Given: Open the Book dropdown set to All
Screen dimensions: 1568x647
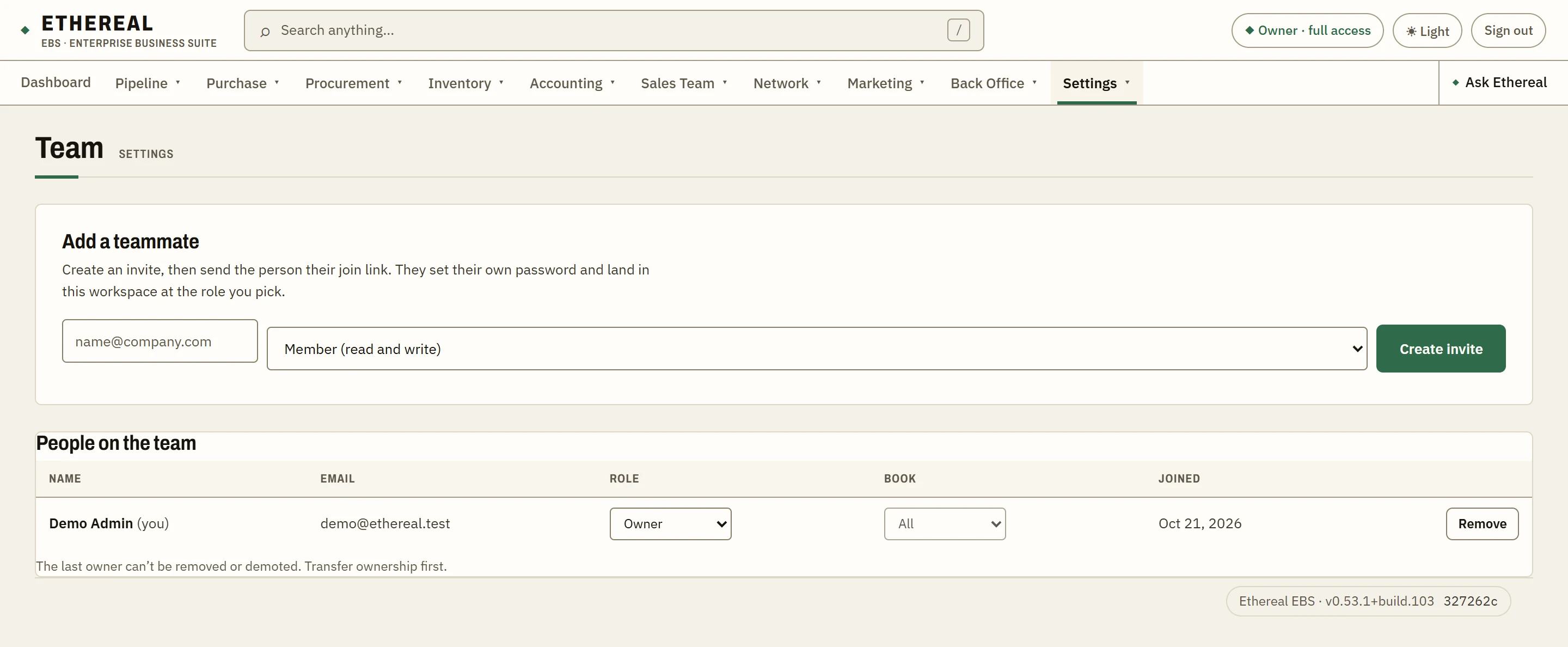Looking at the screenshot, I should pyautogui.click(x=945, y=523).
